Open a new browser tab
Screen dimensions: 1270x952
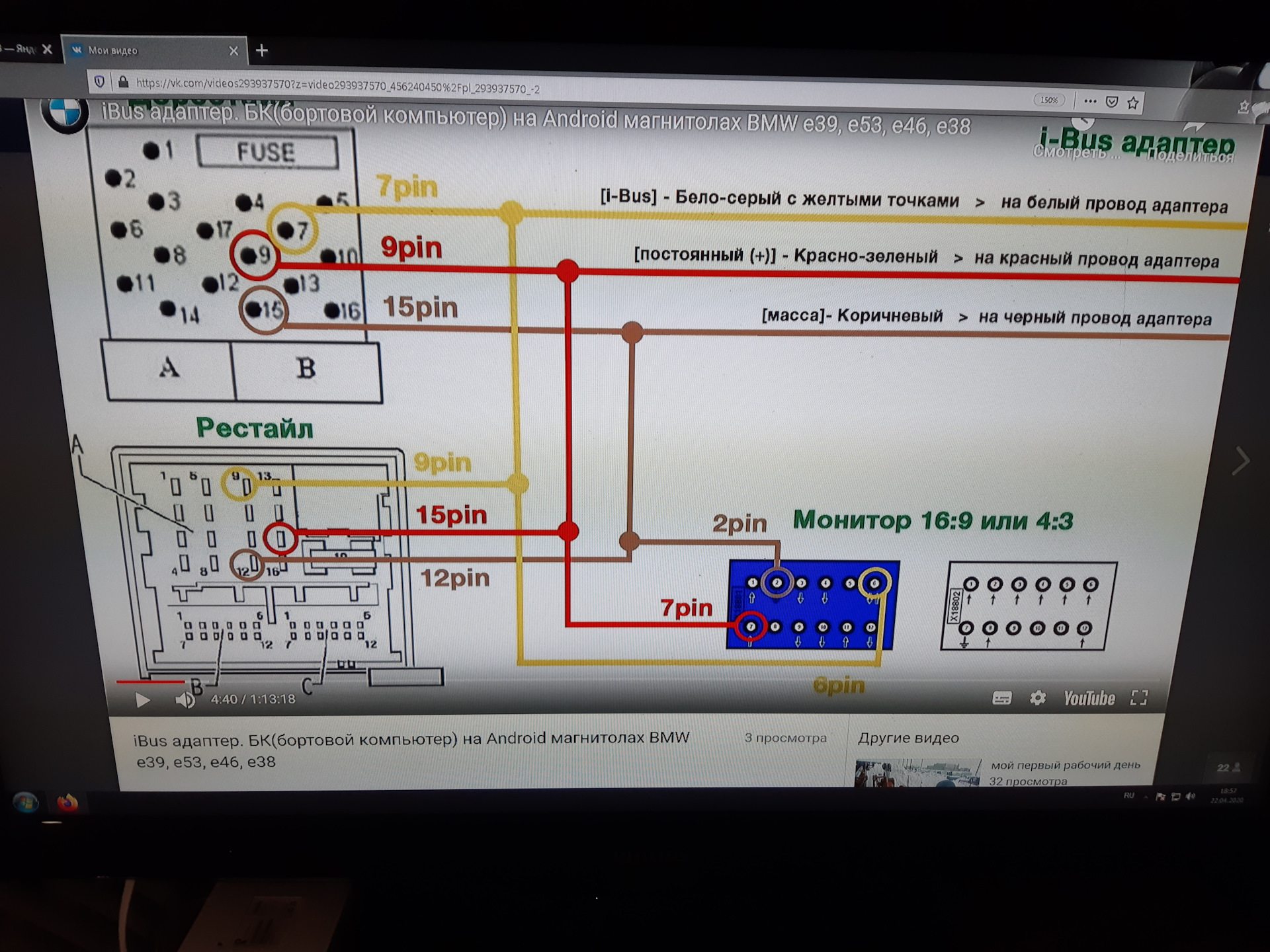[x=262, y=51]
